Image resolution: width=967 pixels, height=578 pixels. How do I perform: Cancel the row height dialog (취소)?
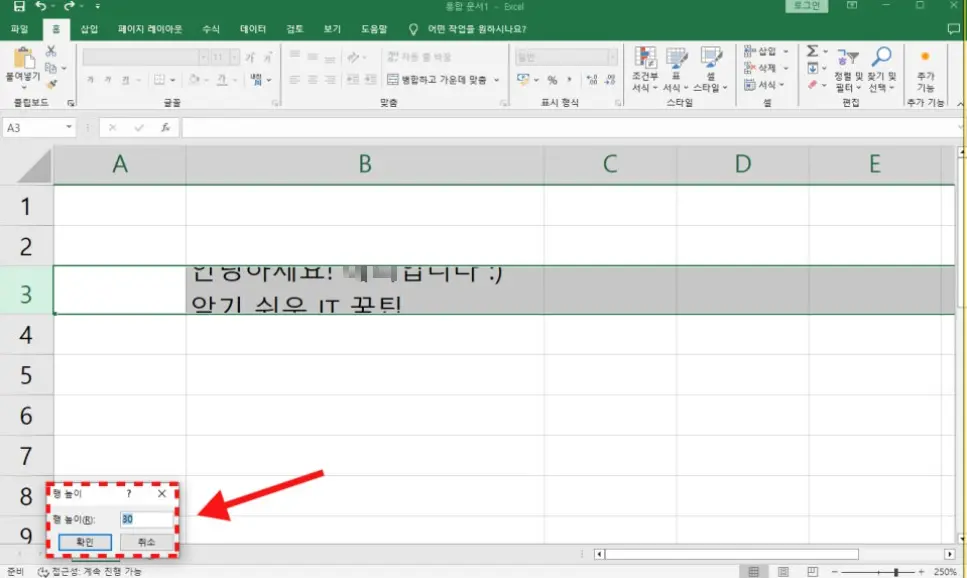pyautogui.click(x=145, y=542)
